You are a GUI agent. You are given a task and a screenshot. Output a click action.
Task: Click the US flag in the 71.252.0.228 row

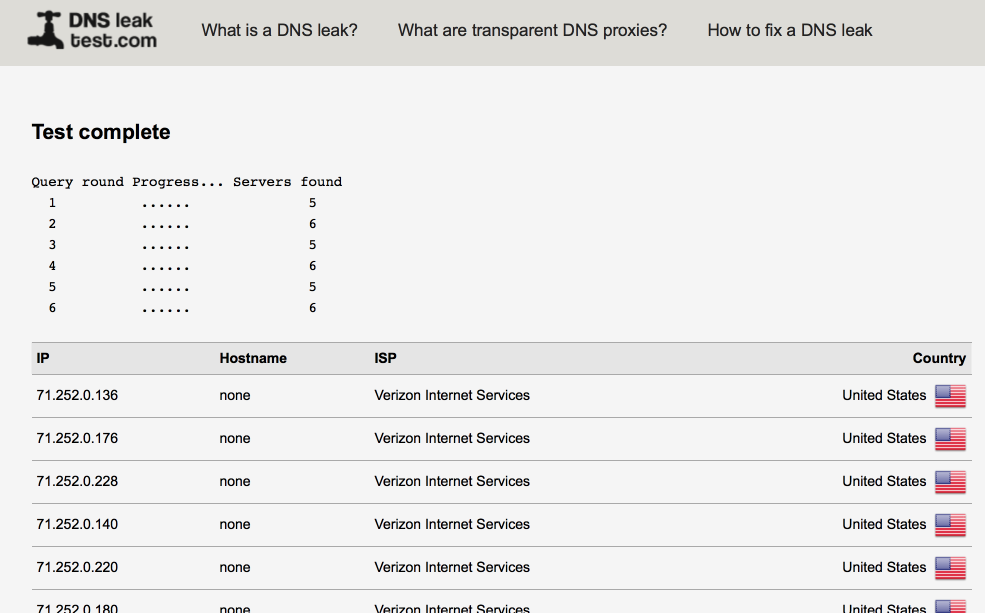[x=950, y=482]
